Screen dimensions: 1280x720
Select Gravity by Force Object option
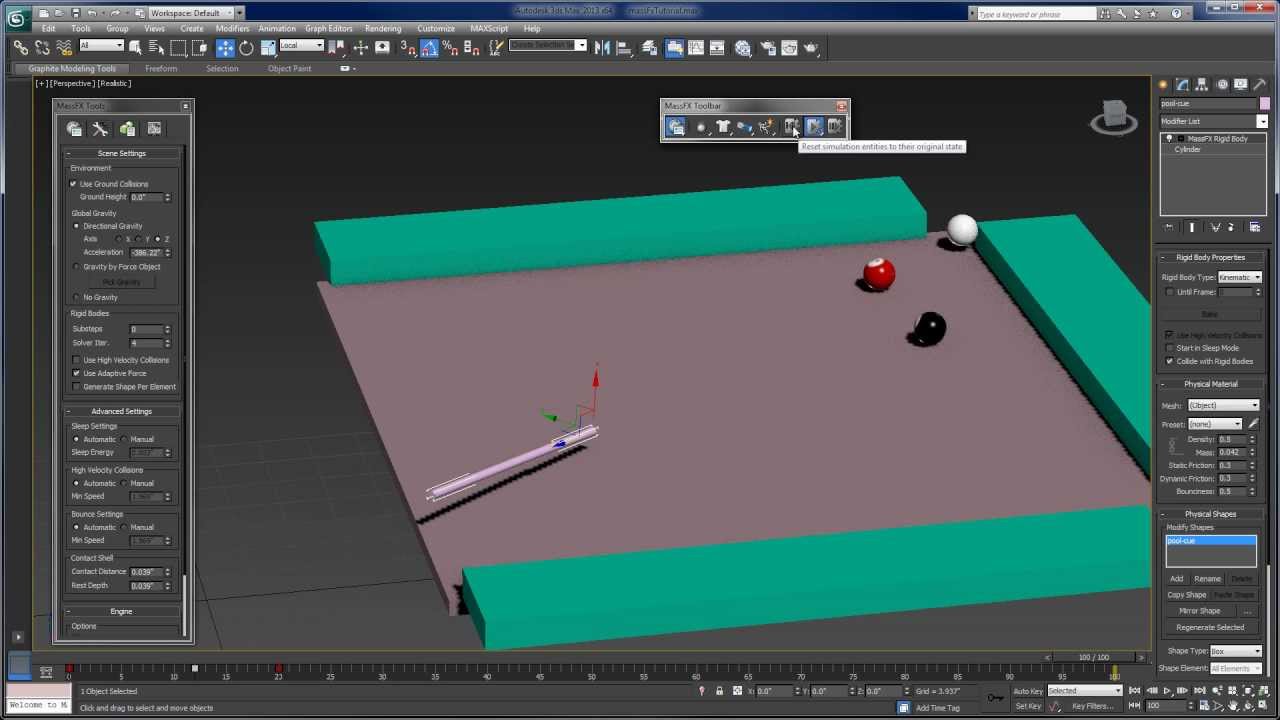tap(77, 267)
